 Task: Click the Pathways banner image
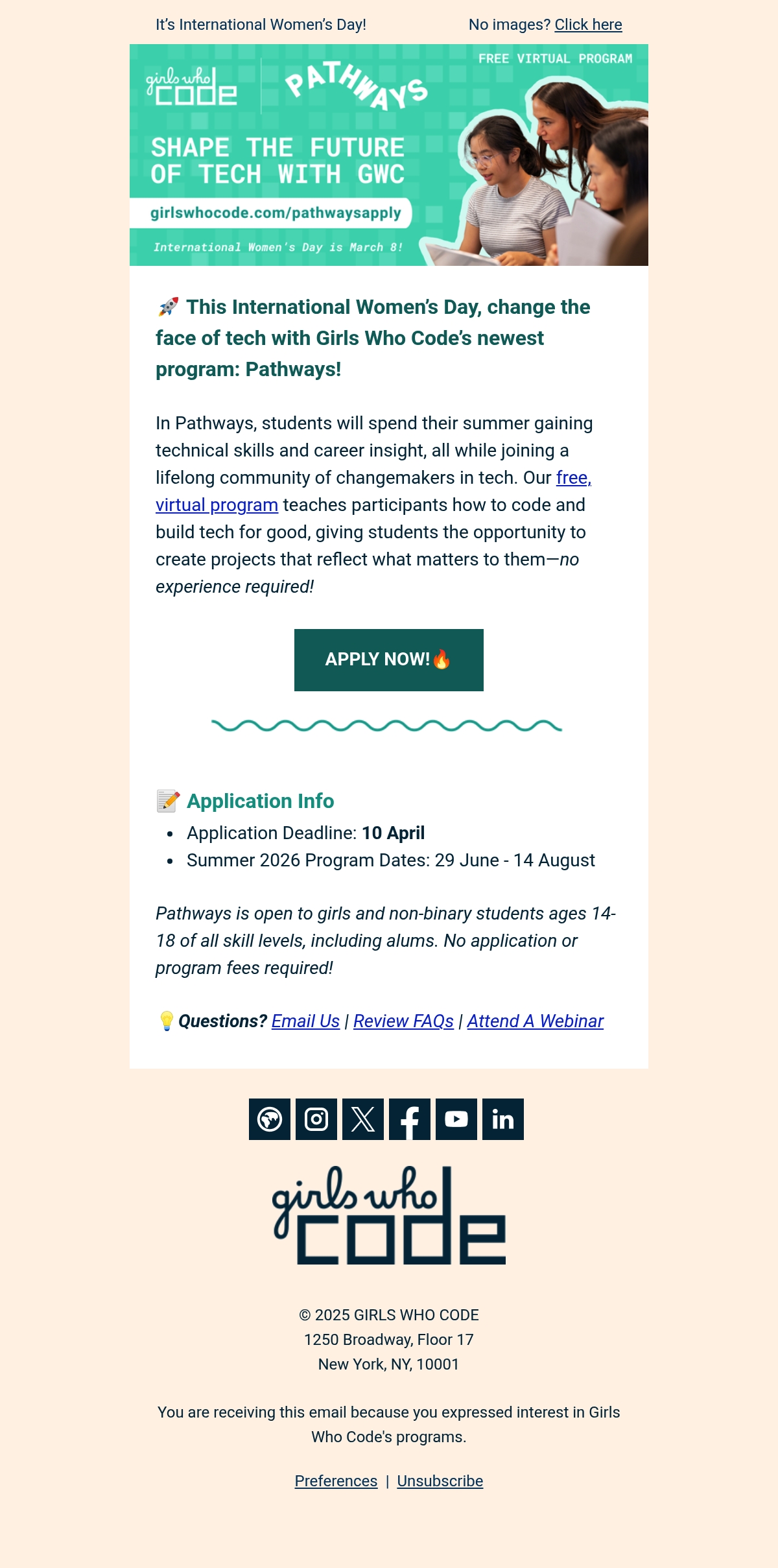(389, 155)
